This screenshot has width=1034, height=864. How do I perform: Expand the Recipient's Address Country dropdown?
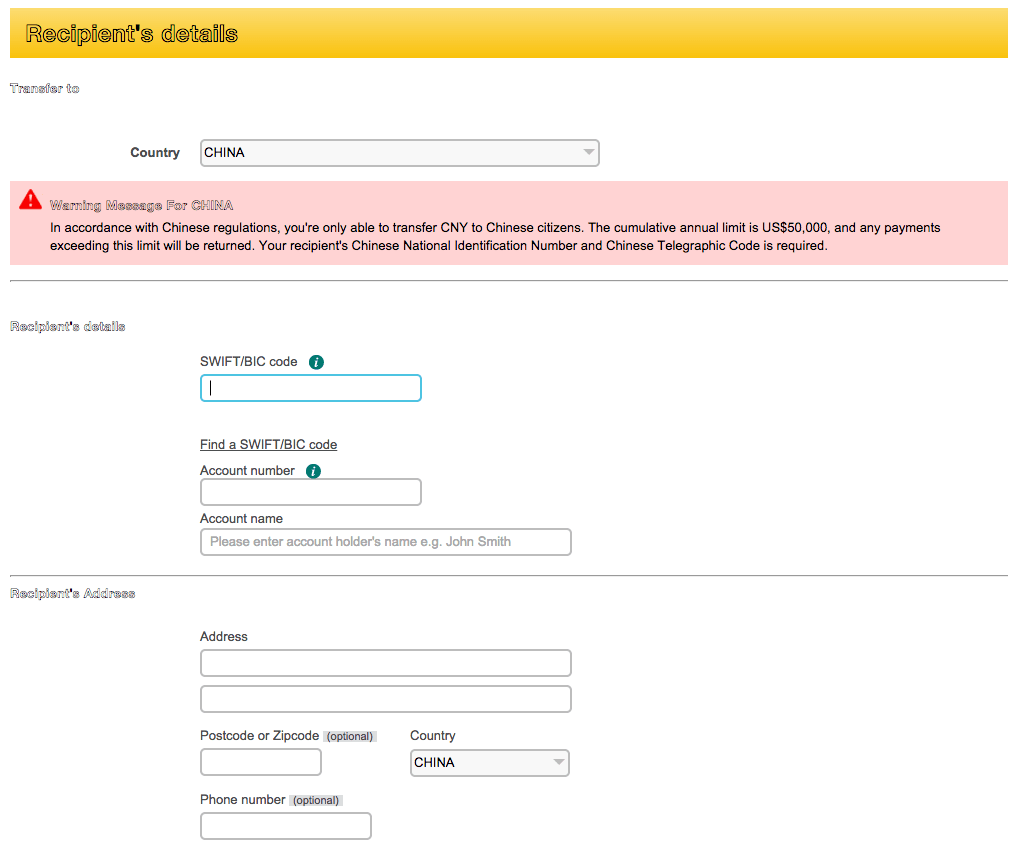point(489,763)
